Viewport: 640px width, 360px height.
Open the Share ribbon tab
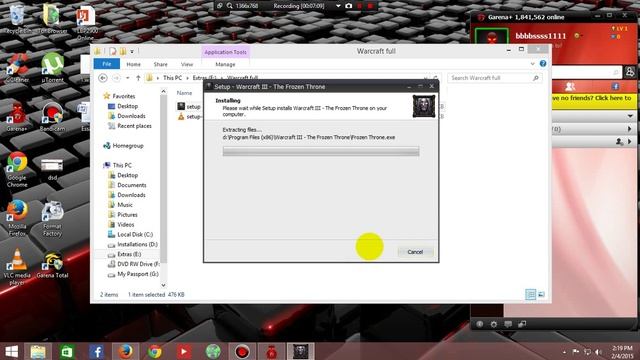coord(160,64)
